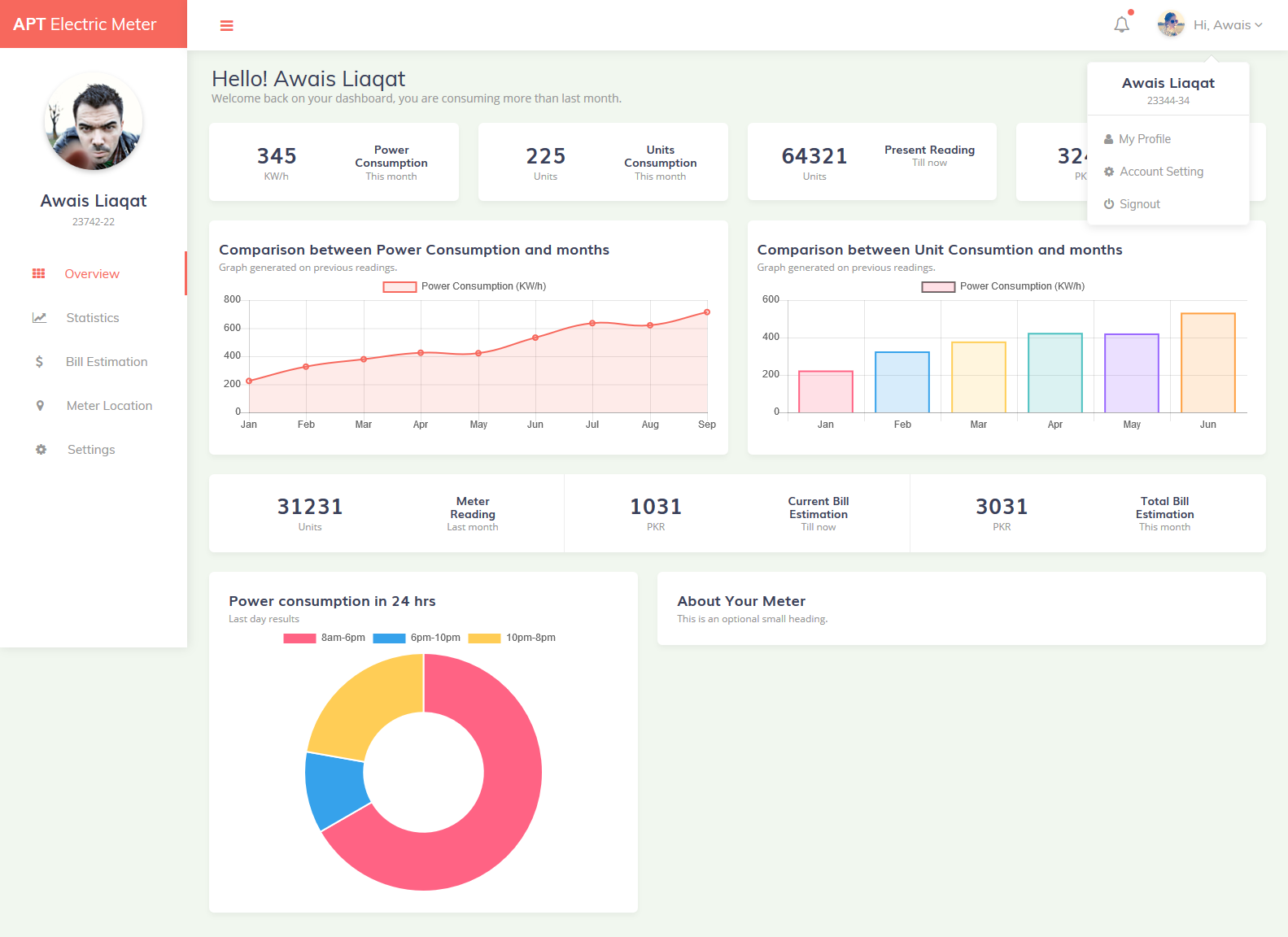Select Meter Location in sidebar
The image size is (1288, 937).
coord(93,406)
